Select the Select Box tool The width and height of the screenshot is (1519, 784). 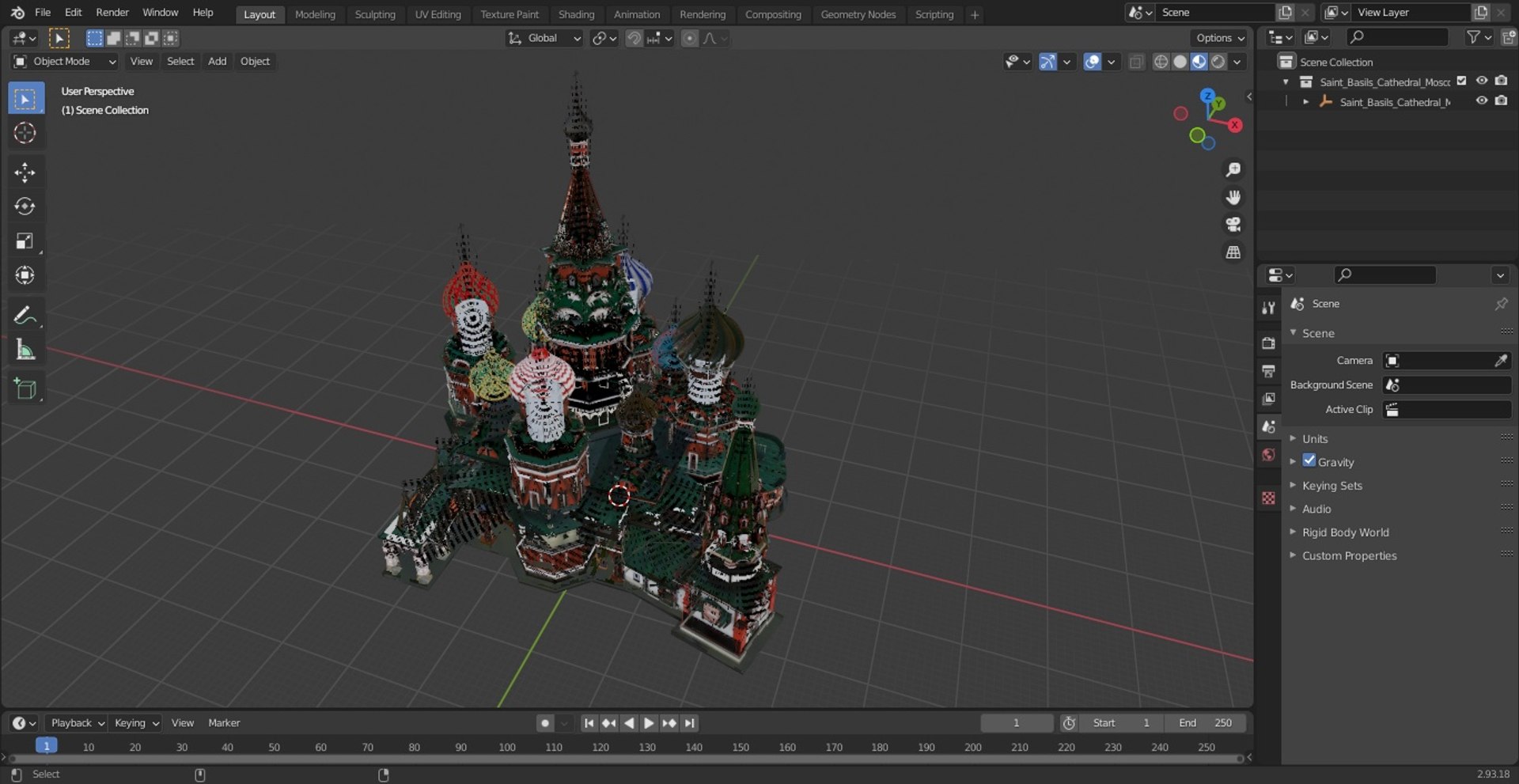pos(25,99)
